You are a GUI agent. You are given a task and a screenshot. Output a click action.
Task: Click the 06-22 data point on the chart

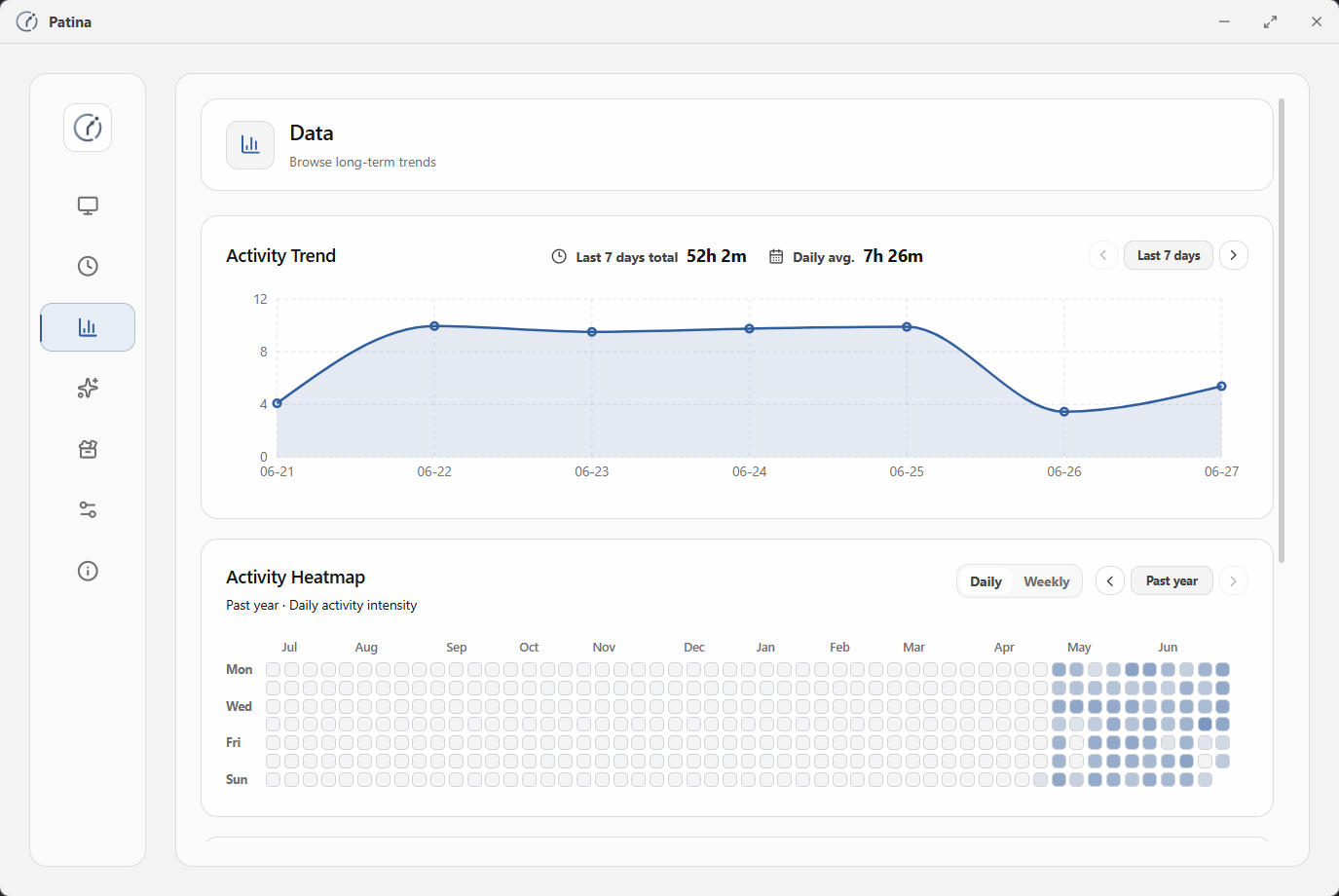point(434,326)
